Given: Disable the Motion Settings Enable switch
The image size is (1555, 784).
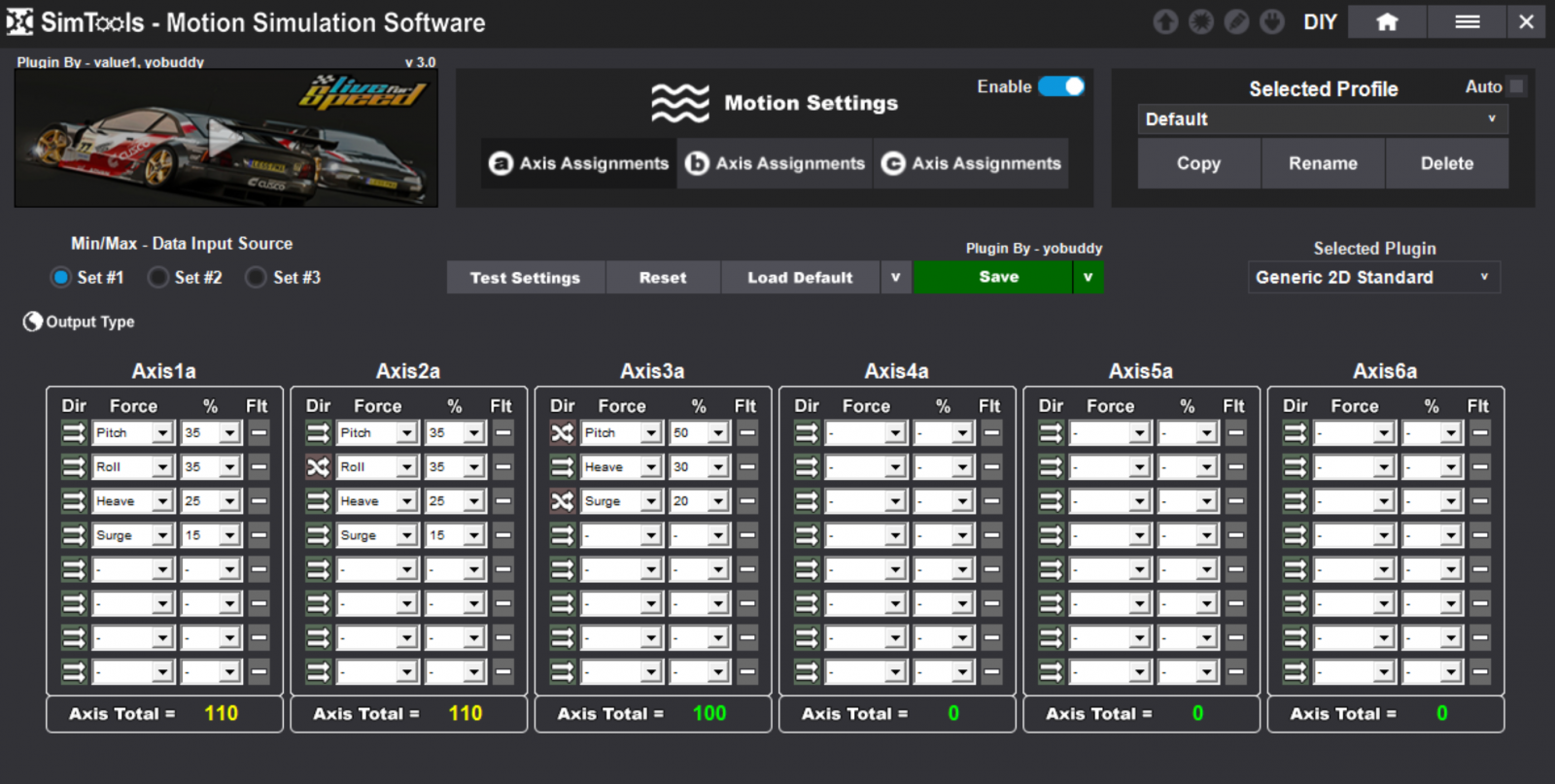Looking at the screenshot, I should [1060, 86].
